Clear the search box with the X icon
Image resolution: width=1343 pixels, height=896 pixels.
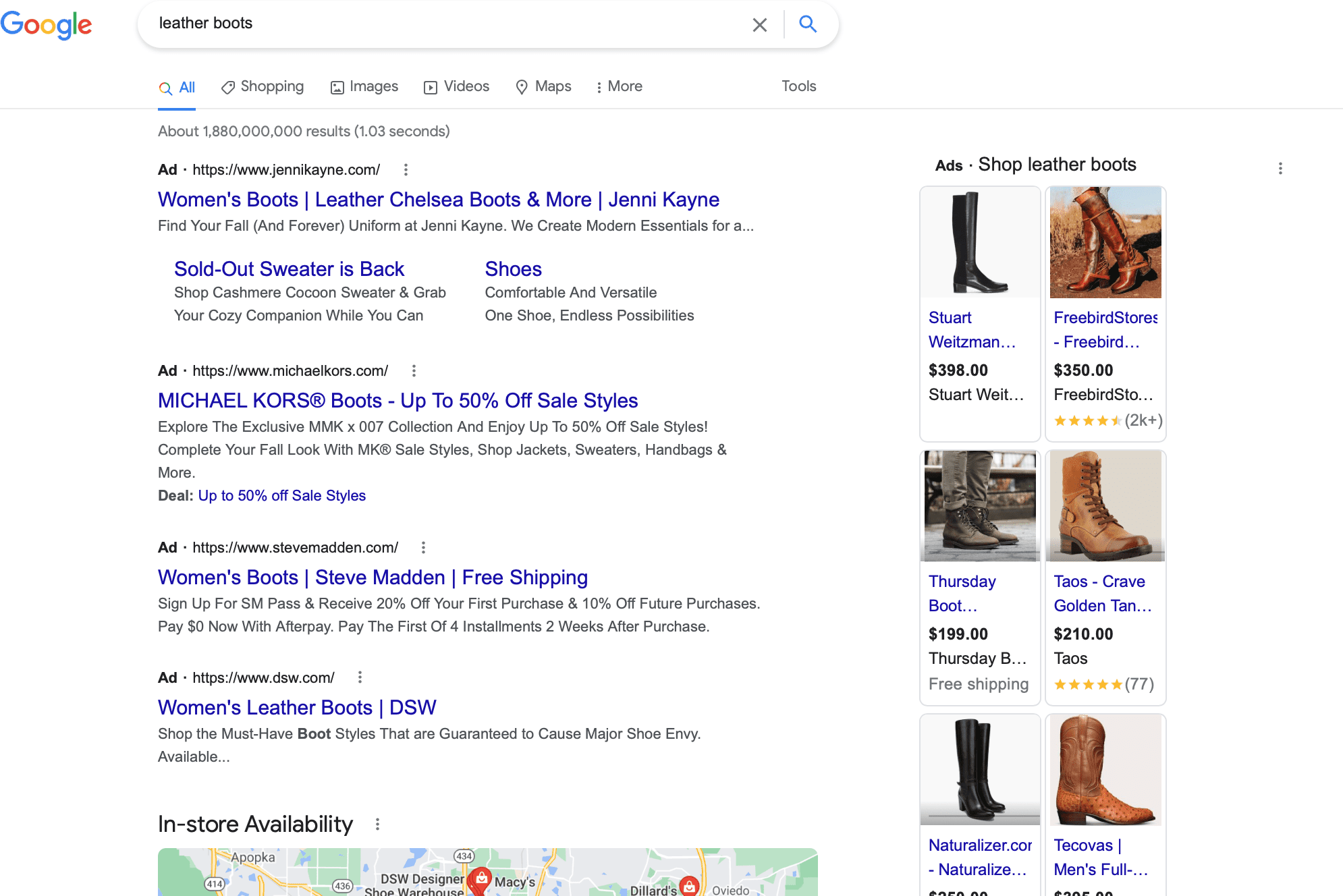coord(760,24)
